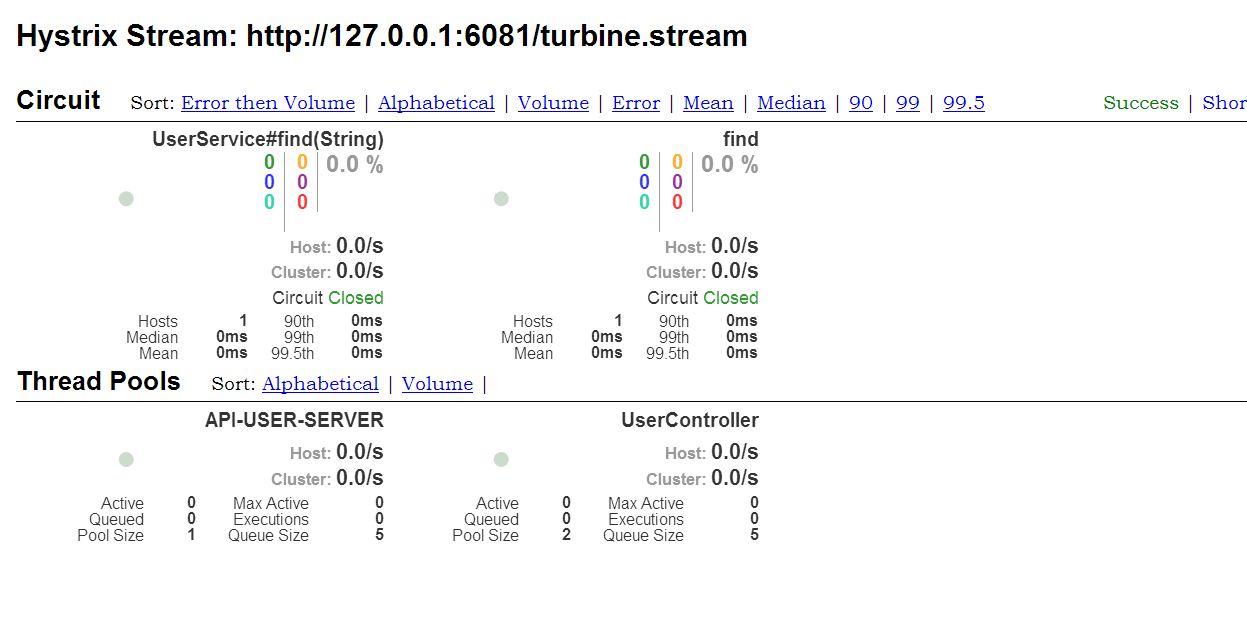Screen dimensions: 1247x630
Task: Click find circuit status circle
Action: coord(502,199)
